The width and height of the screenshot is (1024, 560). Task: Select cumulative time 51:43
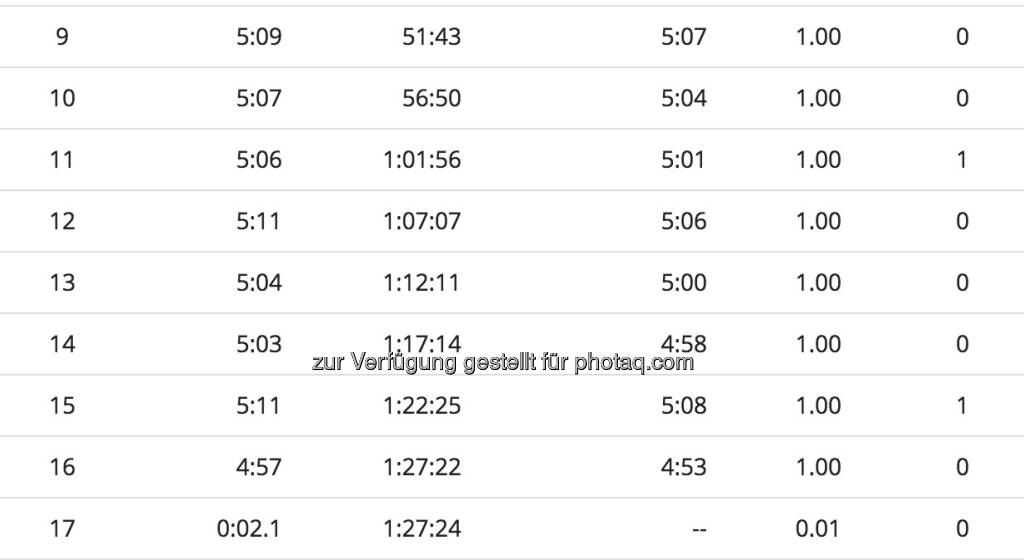click(430, 37)
